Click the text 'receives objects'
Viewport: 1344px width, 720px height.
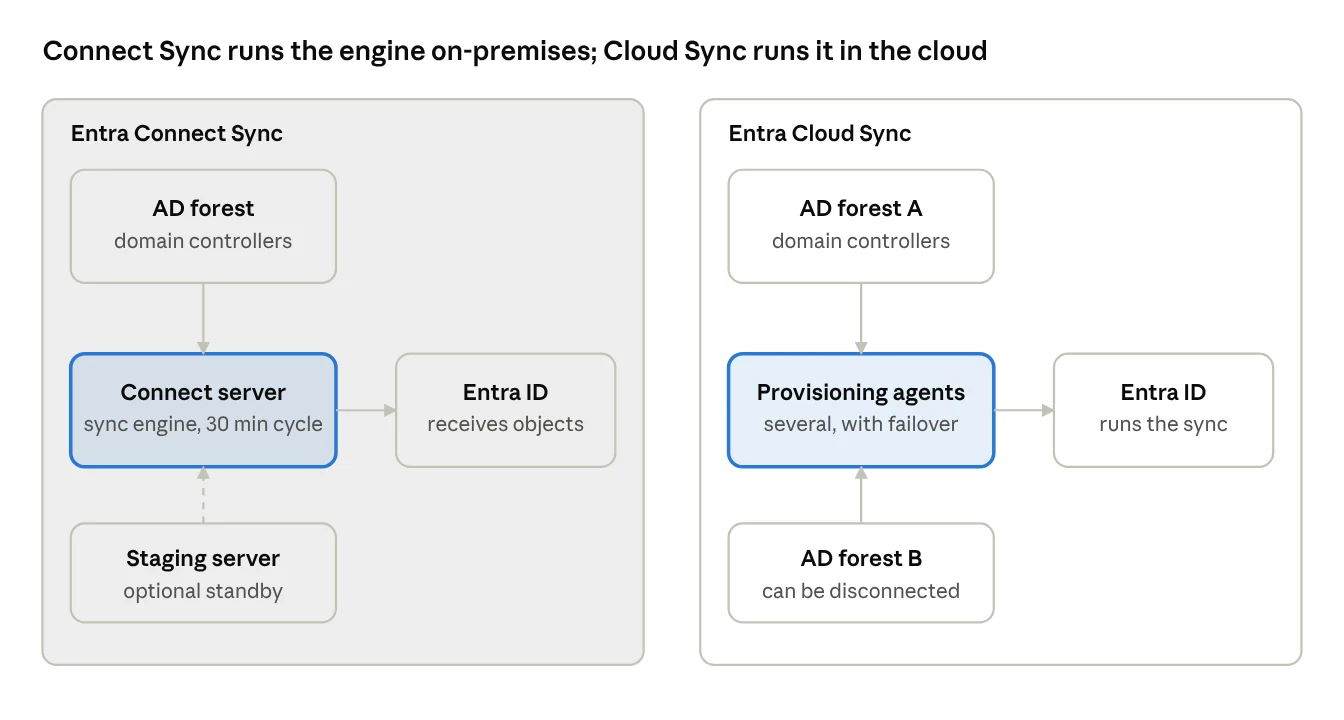[x=506, y=424]
